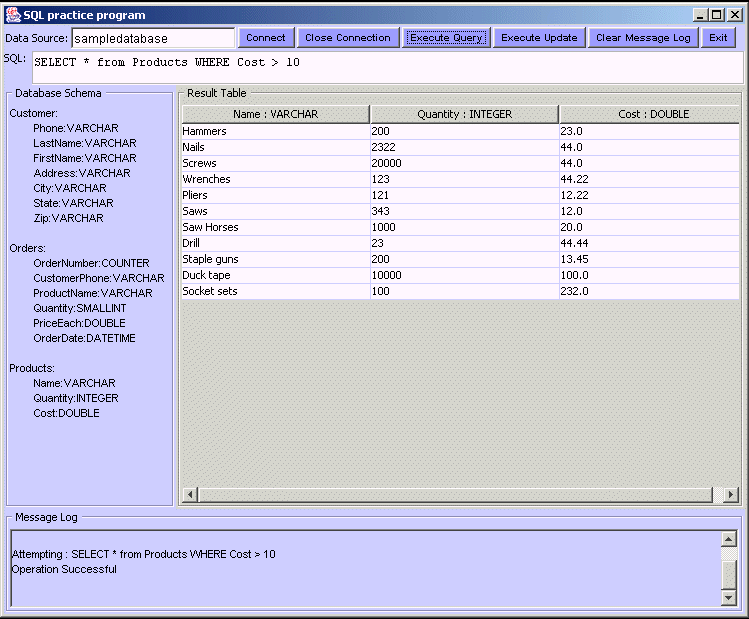This screenshot has height=619, width=749.
Task: Click OrderDate:DATETIME schema entry
Action: 84,338
